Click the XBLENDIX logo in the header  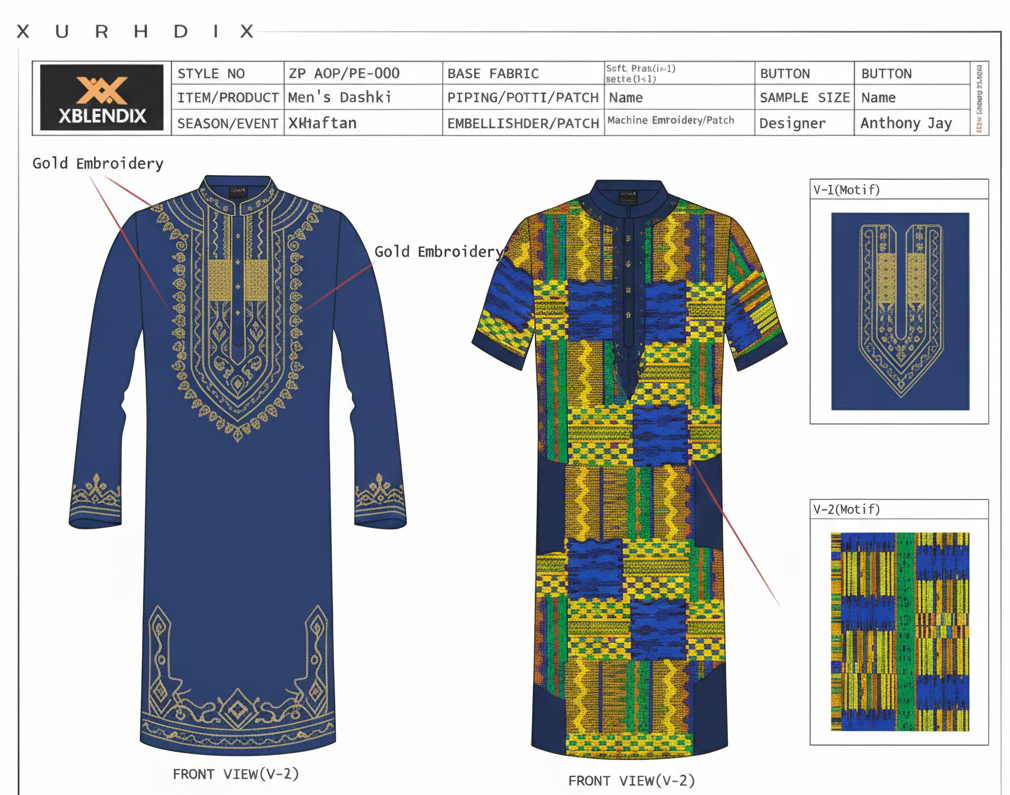pyautogui.click(x=101, y=98)
